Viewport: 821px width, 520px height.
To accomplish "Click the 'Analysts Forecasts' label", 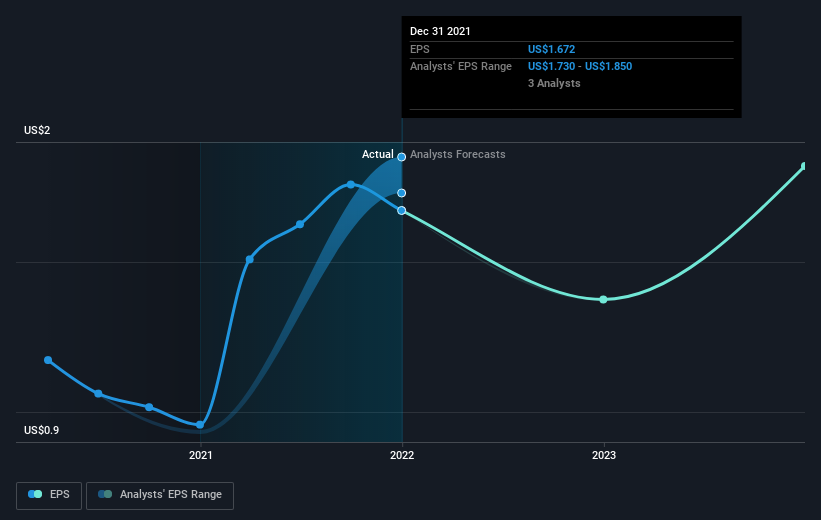I will click(x=458, y=154).
